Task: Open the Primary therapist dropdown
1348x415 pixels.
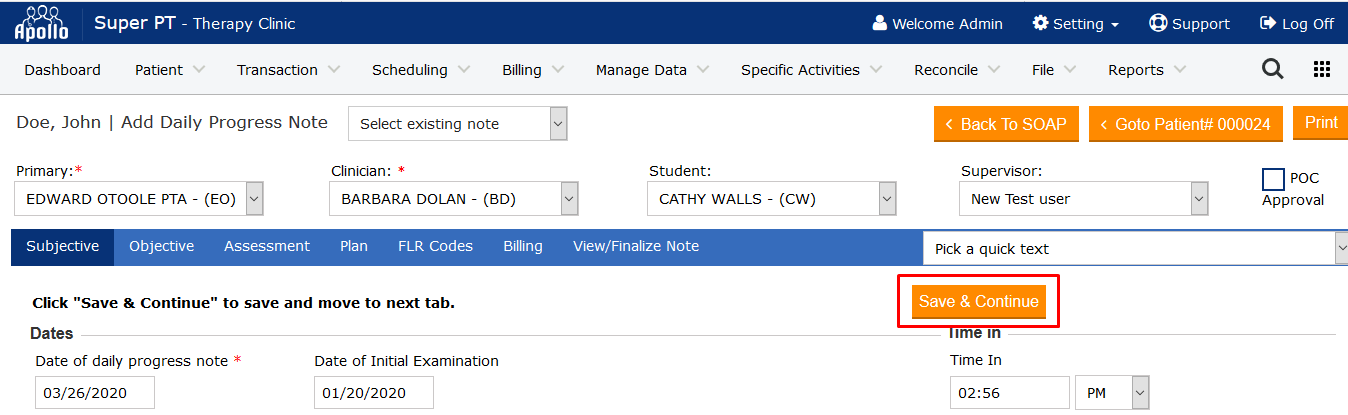Action: [254, 199]
